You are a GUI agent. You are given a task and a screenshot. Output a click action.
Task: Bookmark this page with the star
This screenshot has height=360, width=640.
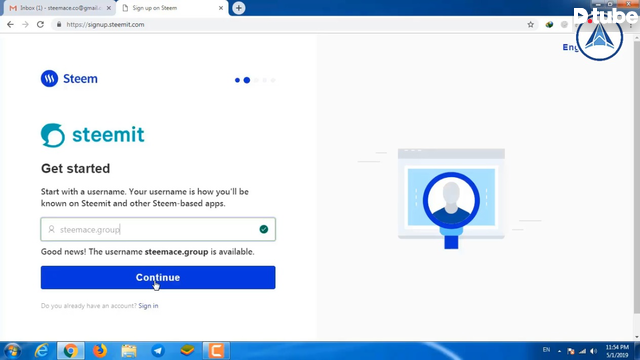pyautogui.click(x=531, y=24)
